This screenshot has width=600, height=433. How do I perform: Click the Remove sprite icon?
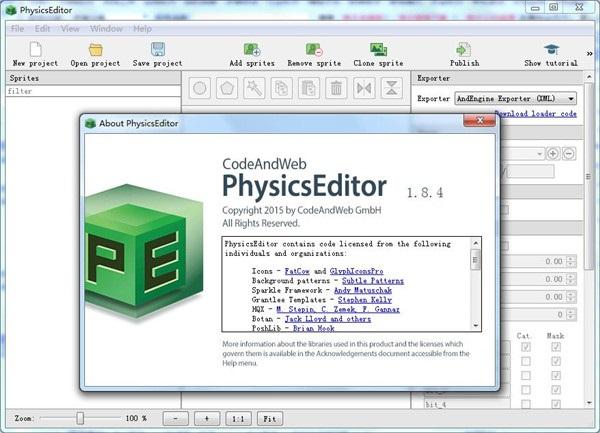(313, 50)
